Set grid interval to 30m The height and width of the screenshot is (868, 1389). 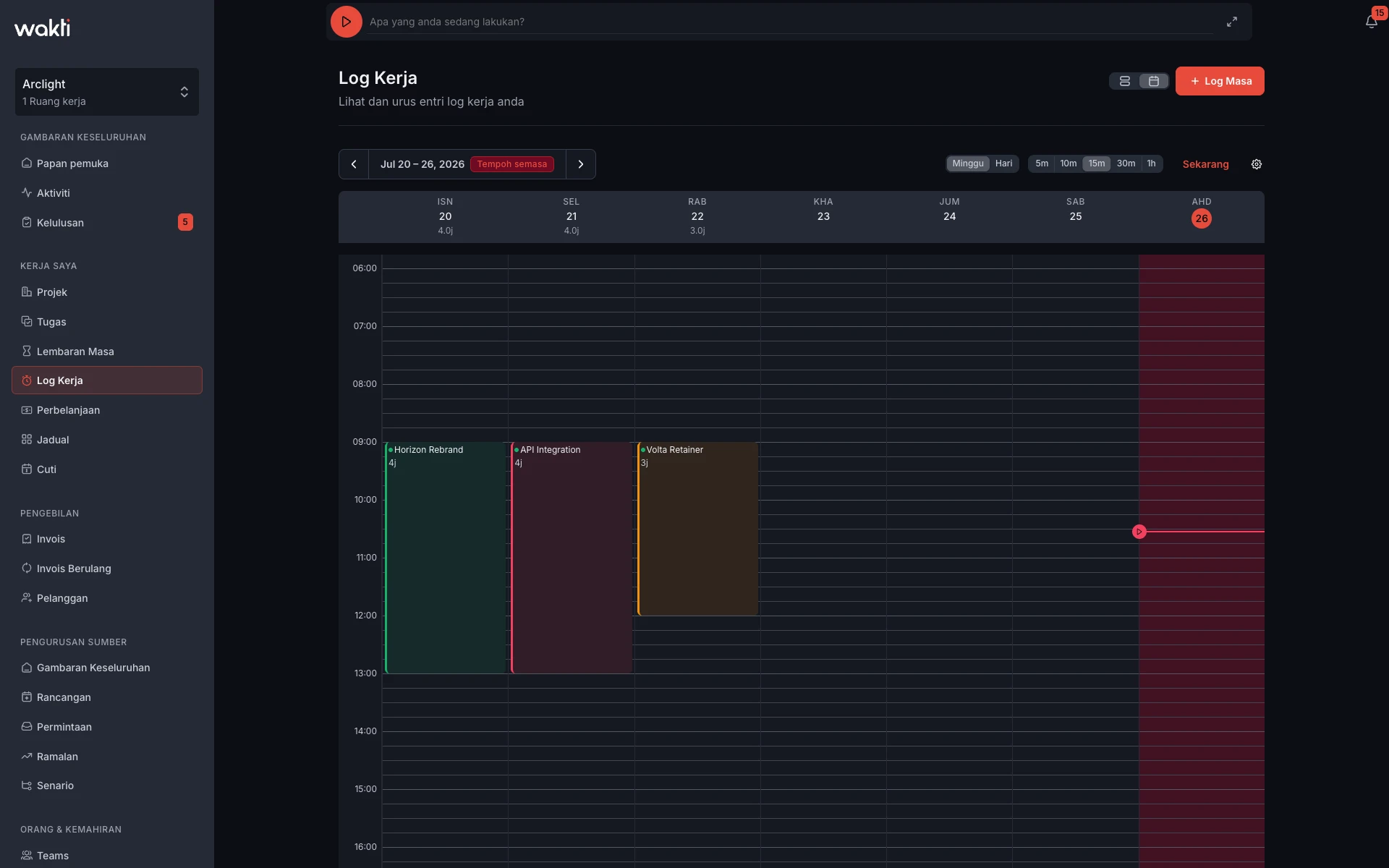click(x=1126, y=163)
